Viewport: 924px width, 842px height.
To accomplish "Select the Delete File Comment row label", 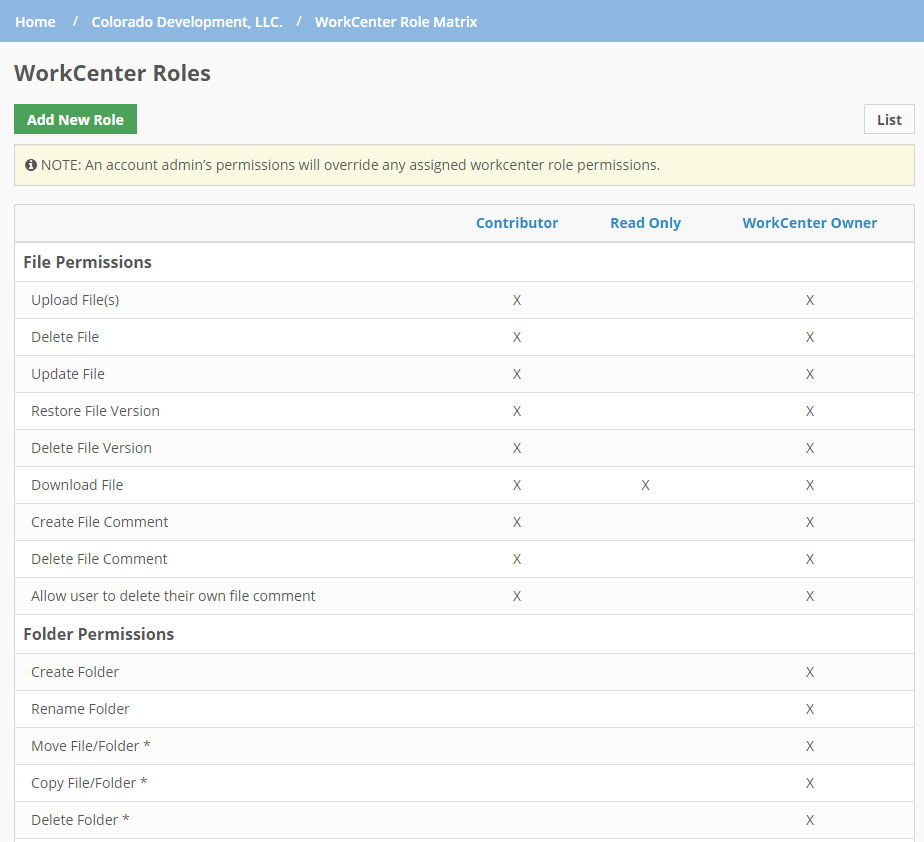I will click(x=99, y=558).
